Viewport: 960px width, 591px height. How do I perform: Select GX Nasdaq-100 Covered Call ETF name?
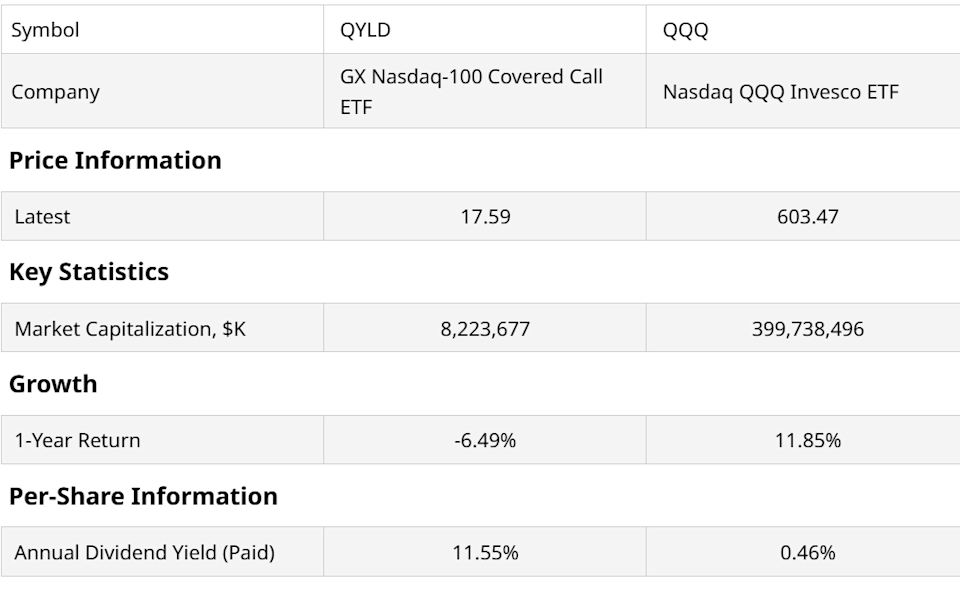click(x=471, y=92)
